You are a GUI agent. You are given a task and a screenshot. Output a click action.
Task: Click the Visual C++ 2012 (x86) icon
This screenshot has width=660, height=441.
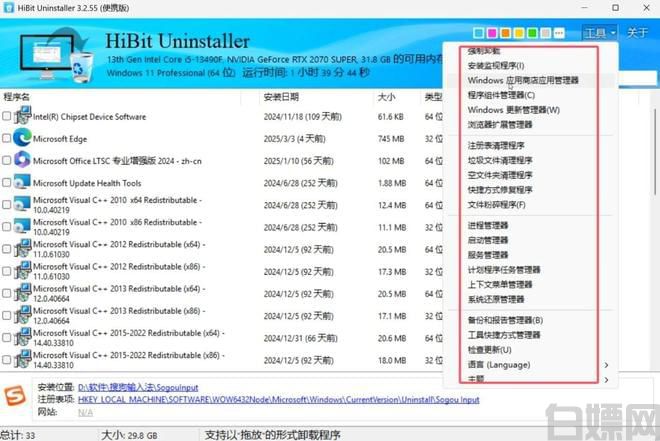pos(22,271)
